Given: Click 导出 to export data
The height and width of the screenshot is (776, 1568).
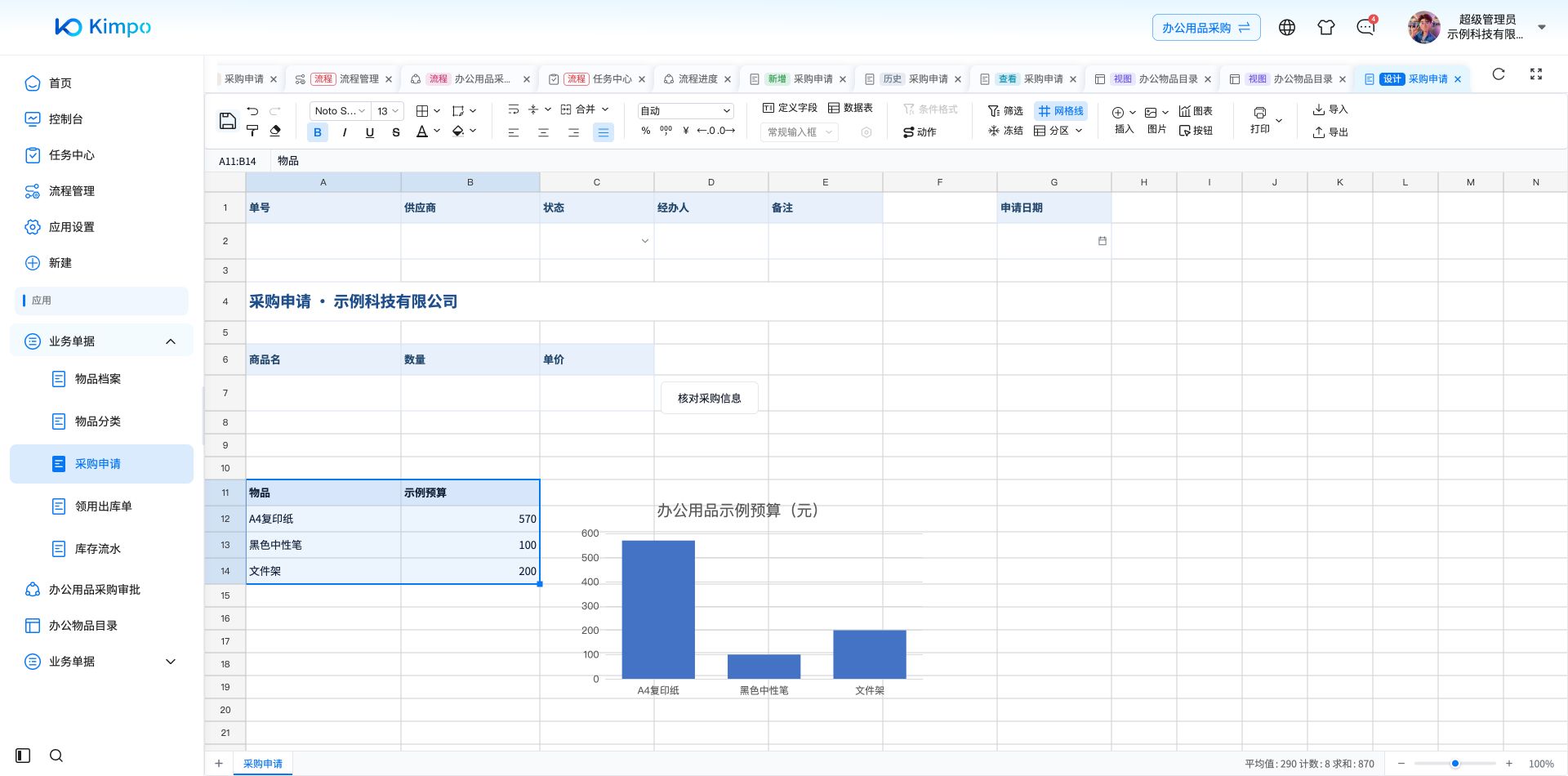Looking at the screenshot, I should click(x=1330, y=132).
